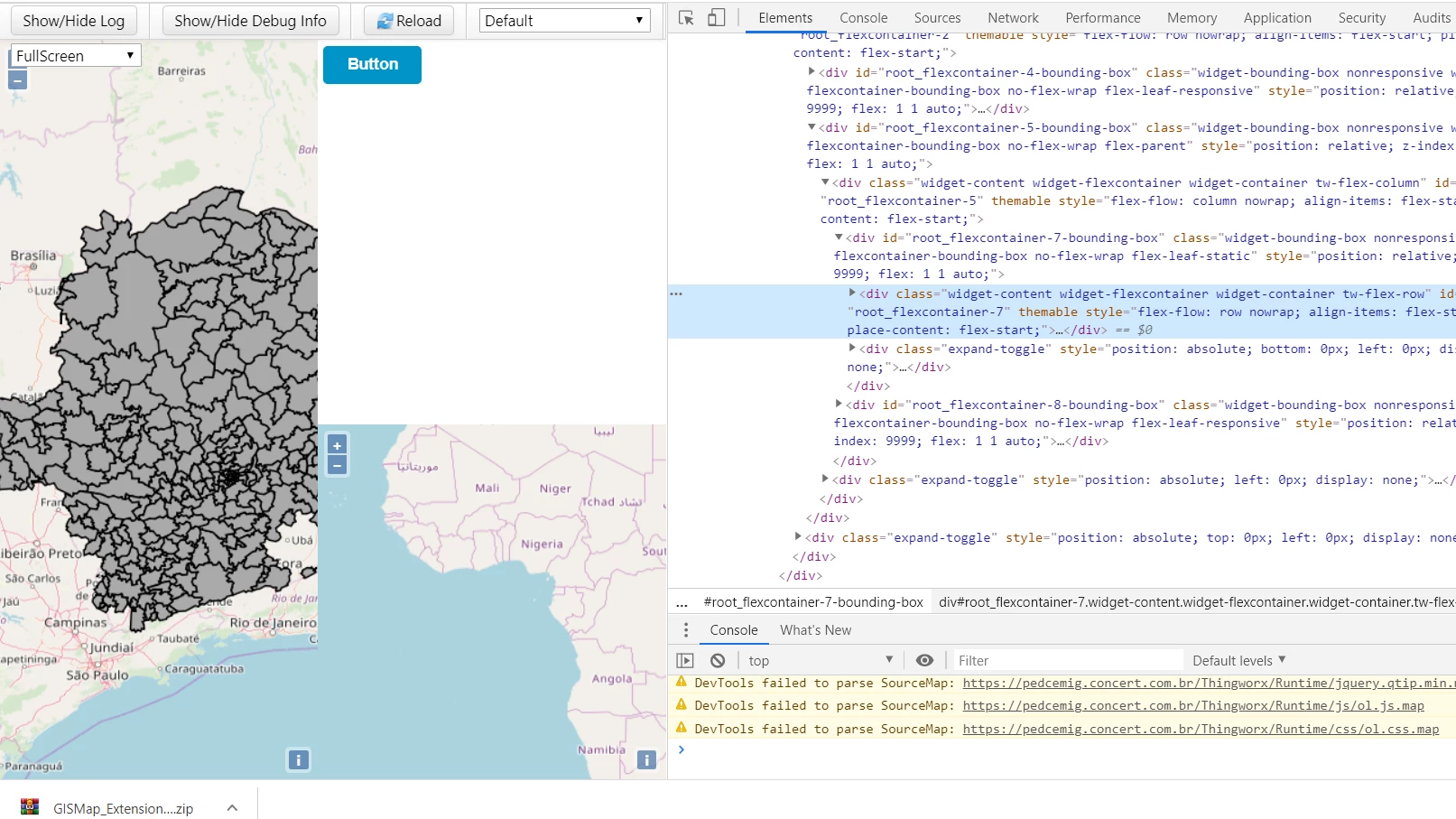Open the ol.css.map link
Image resolution: width=1456 pixels, height=819 pixels.
[1201, 730]
